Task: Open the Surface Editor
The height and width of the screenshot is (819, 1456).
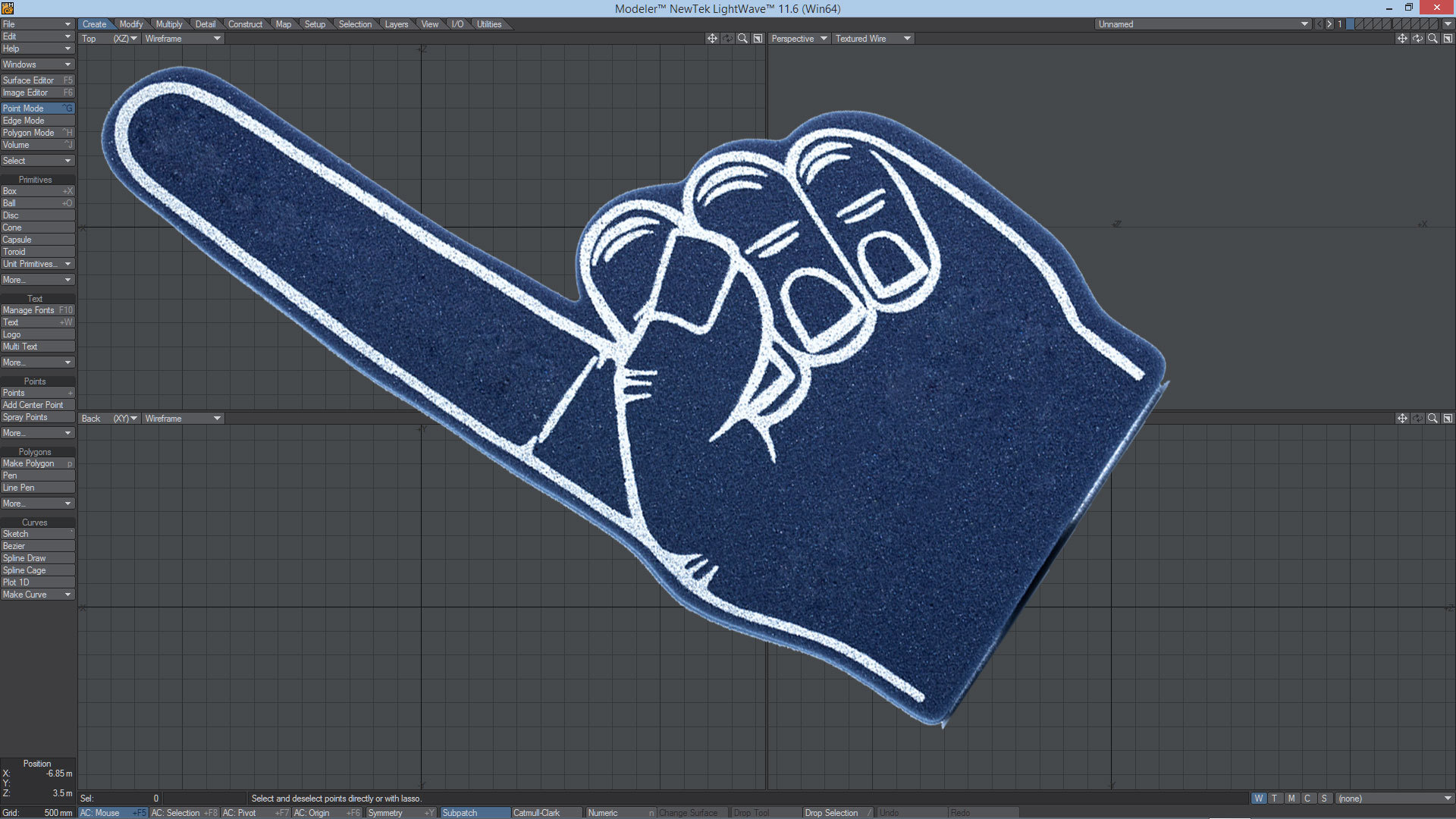Action: point(37,80)
